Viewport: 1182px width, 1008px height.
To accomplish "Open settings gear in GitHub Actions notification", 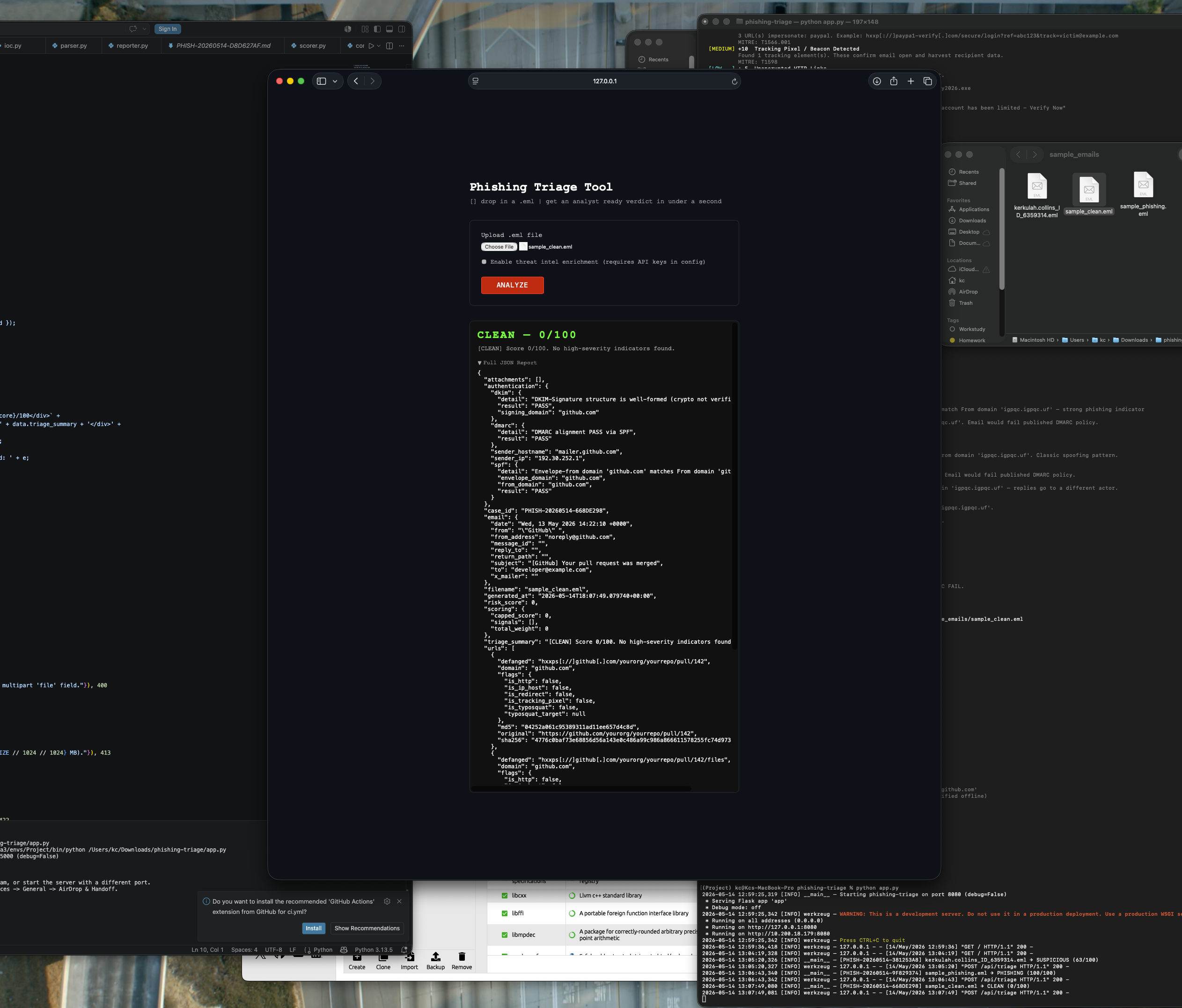I will click(x=387, y=901).
